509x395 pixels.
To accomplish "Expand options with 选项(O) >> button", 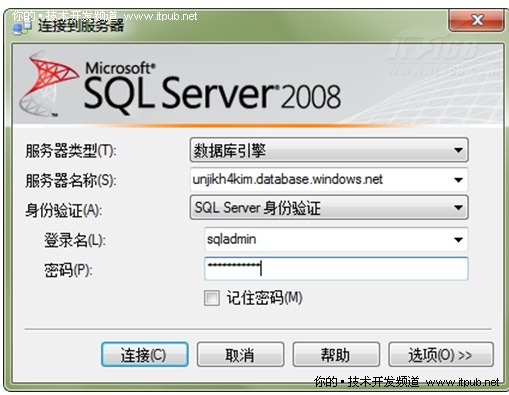I will point(441,354).
